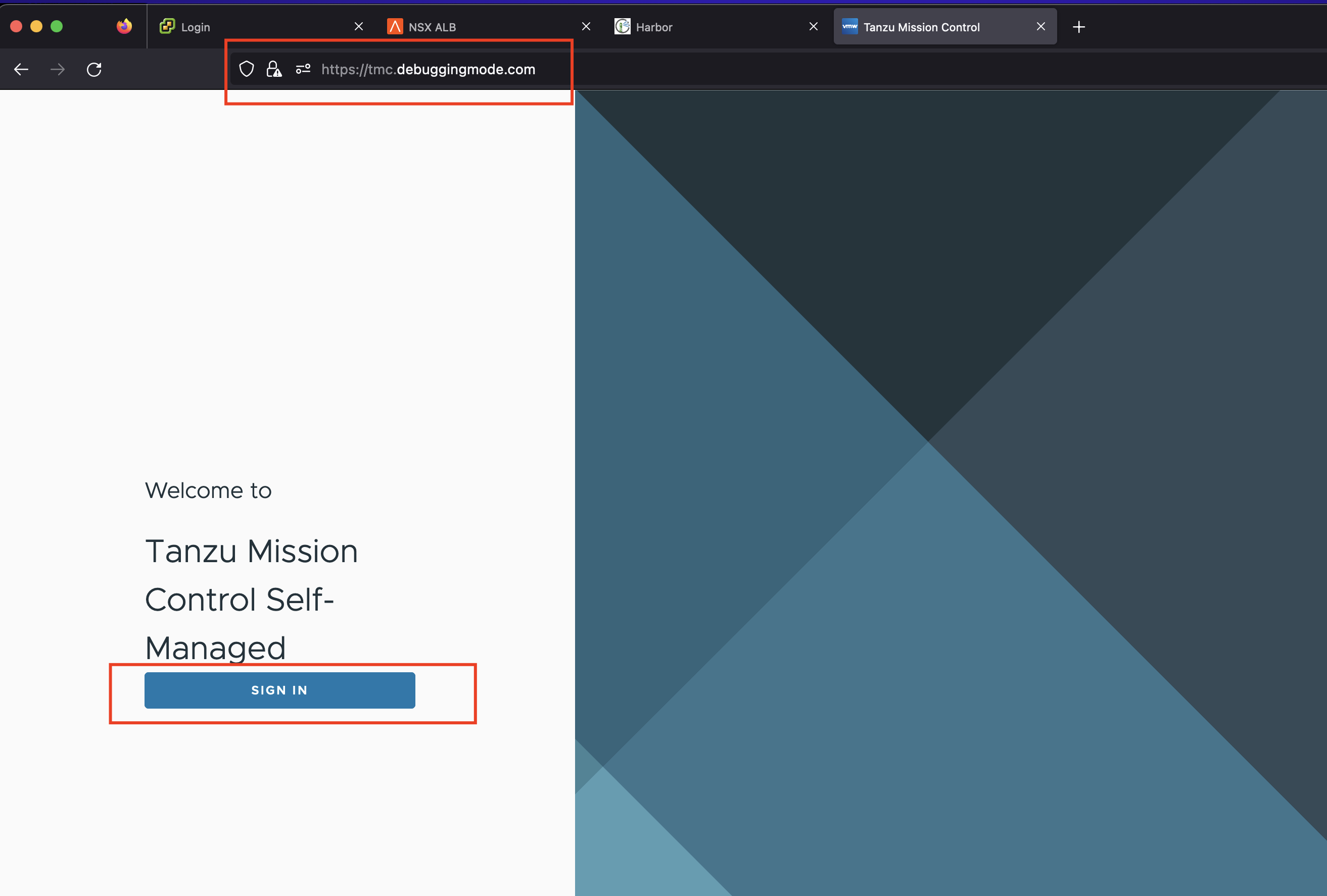This screenshot has width=1327, height=896.
Task: Click the SIGN IN button
Action: pos(280,690)
